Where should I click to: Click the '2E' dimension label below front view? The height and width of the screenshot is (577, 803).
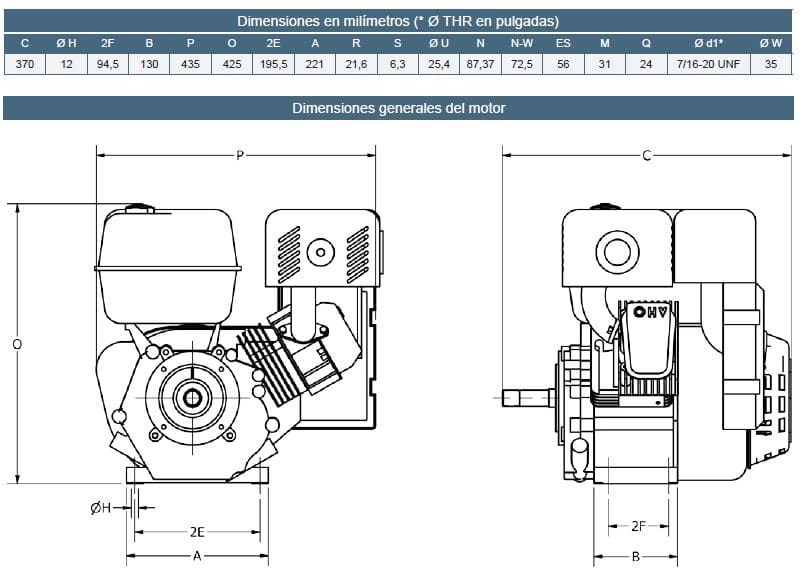click(197, 532)
